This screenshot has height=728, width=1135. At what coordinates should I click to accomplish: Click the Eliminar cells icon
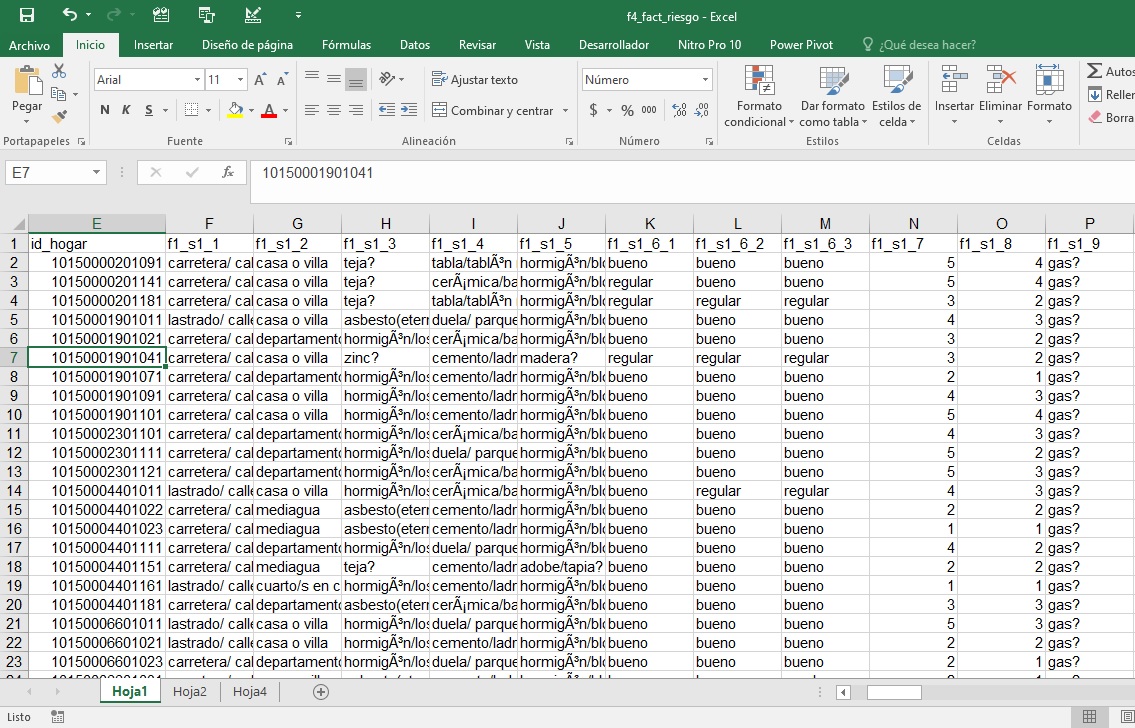click(x=1000, y=79)
